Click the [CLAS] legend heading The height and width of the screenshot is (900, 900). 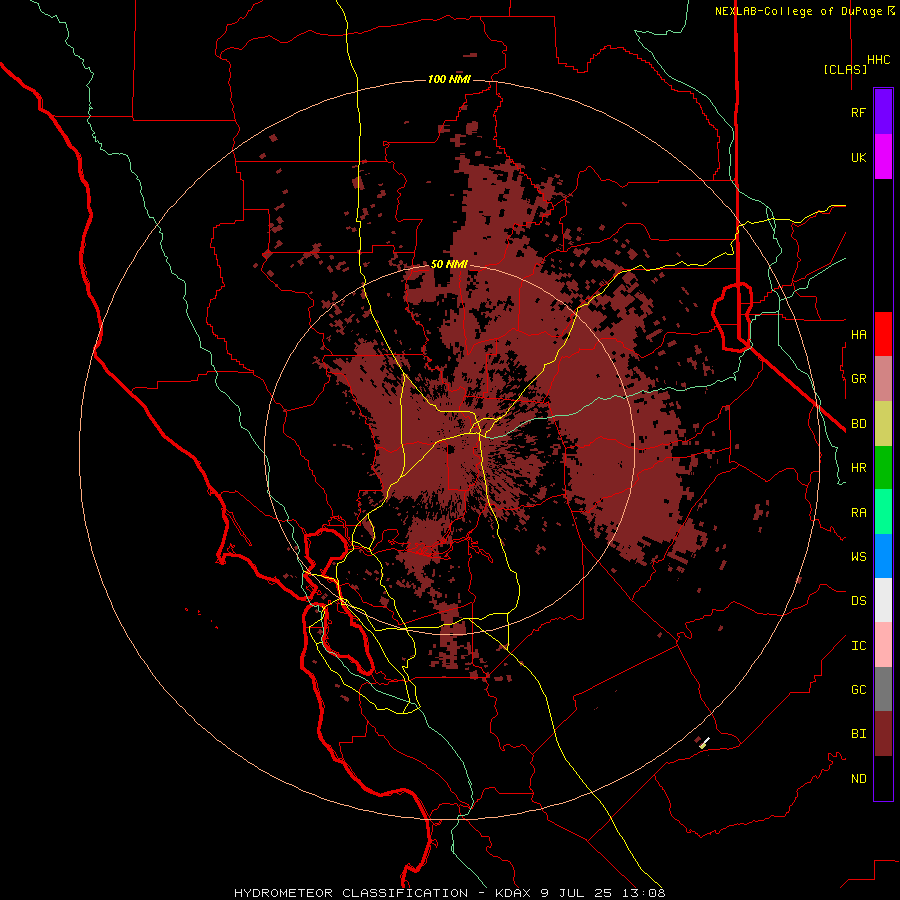click(x=845, y=69)
